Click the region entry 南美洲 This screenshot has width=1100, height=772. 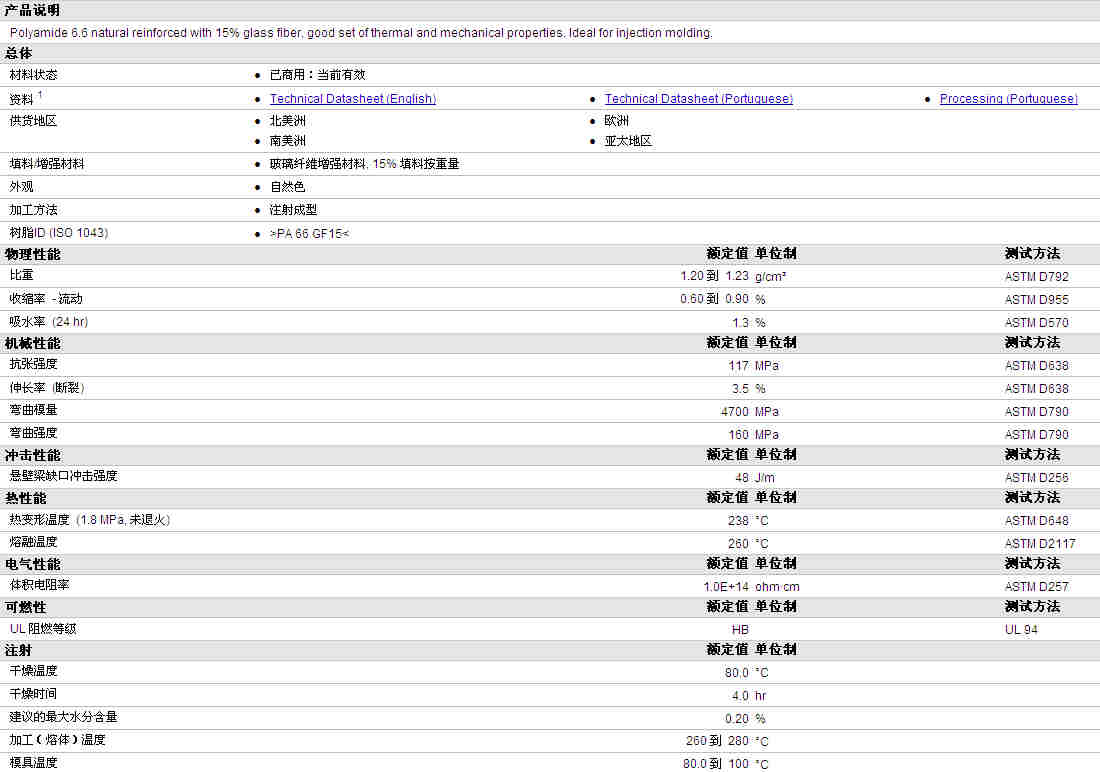point(288,141)
